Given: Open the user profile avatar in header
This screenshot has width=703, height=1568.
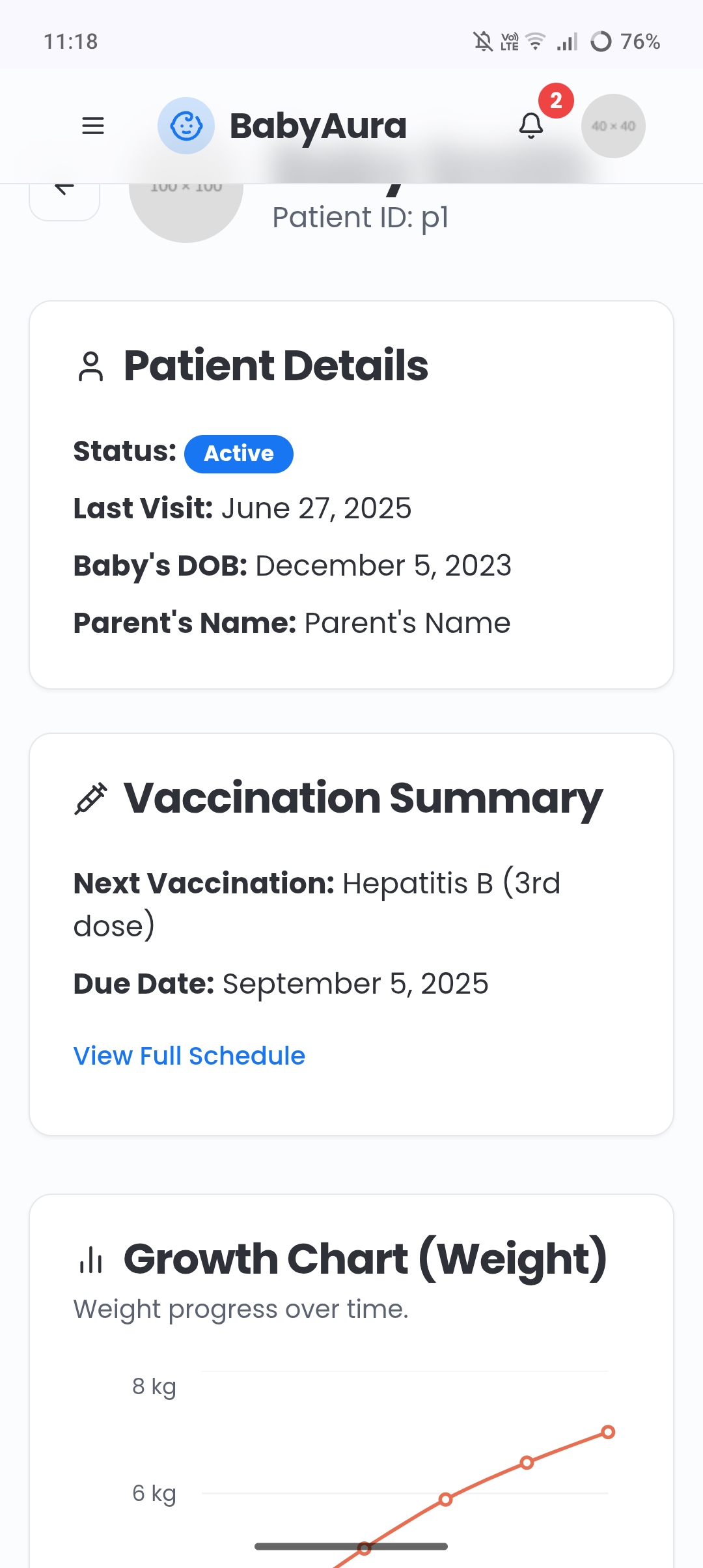Looking at the screenshot, I should click(613, 126).
